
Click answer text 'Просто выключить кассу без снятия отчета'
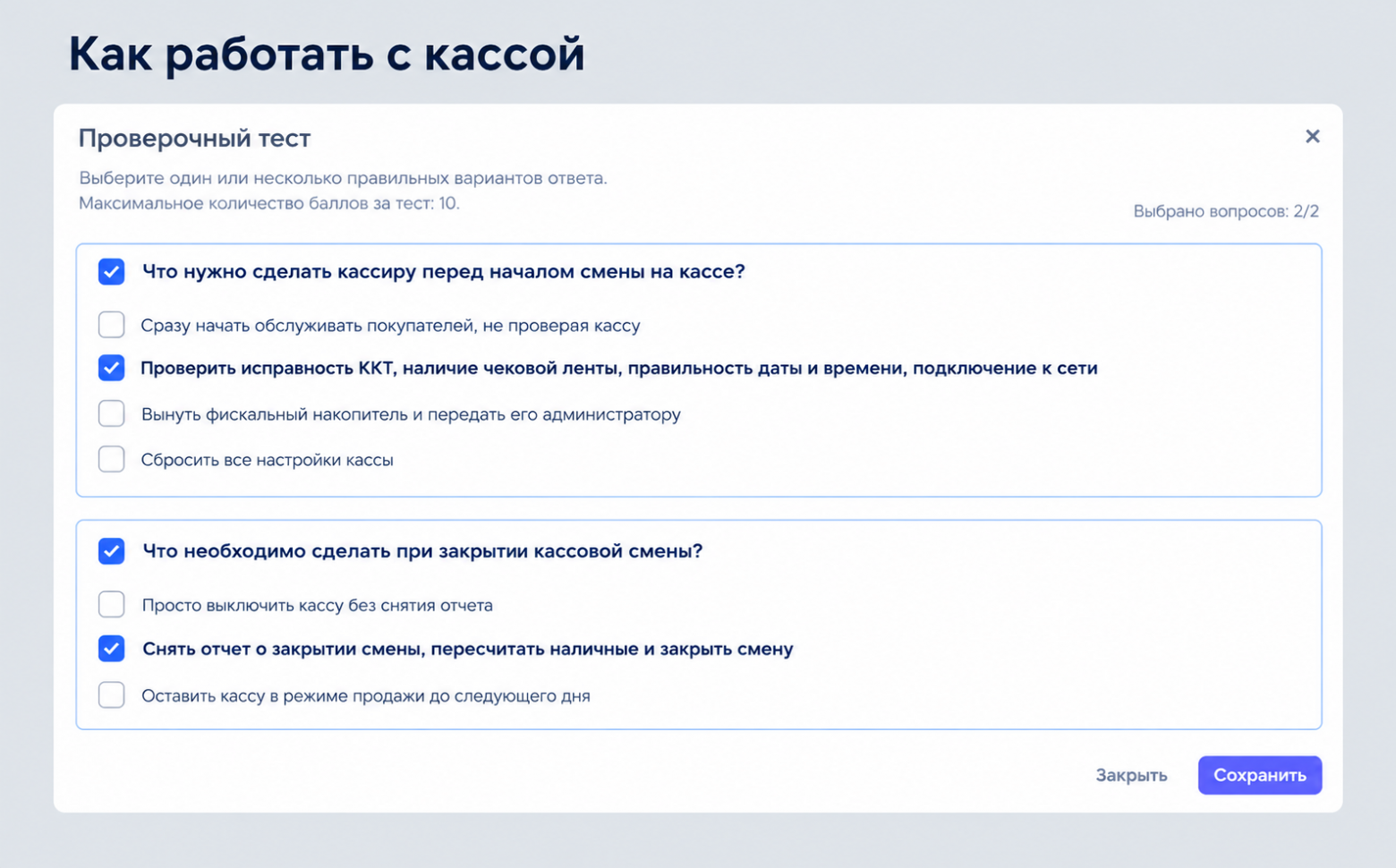pyautogui.click(x=318, y=605)
